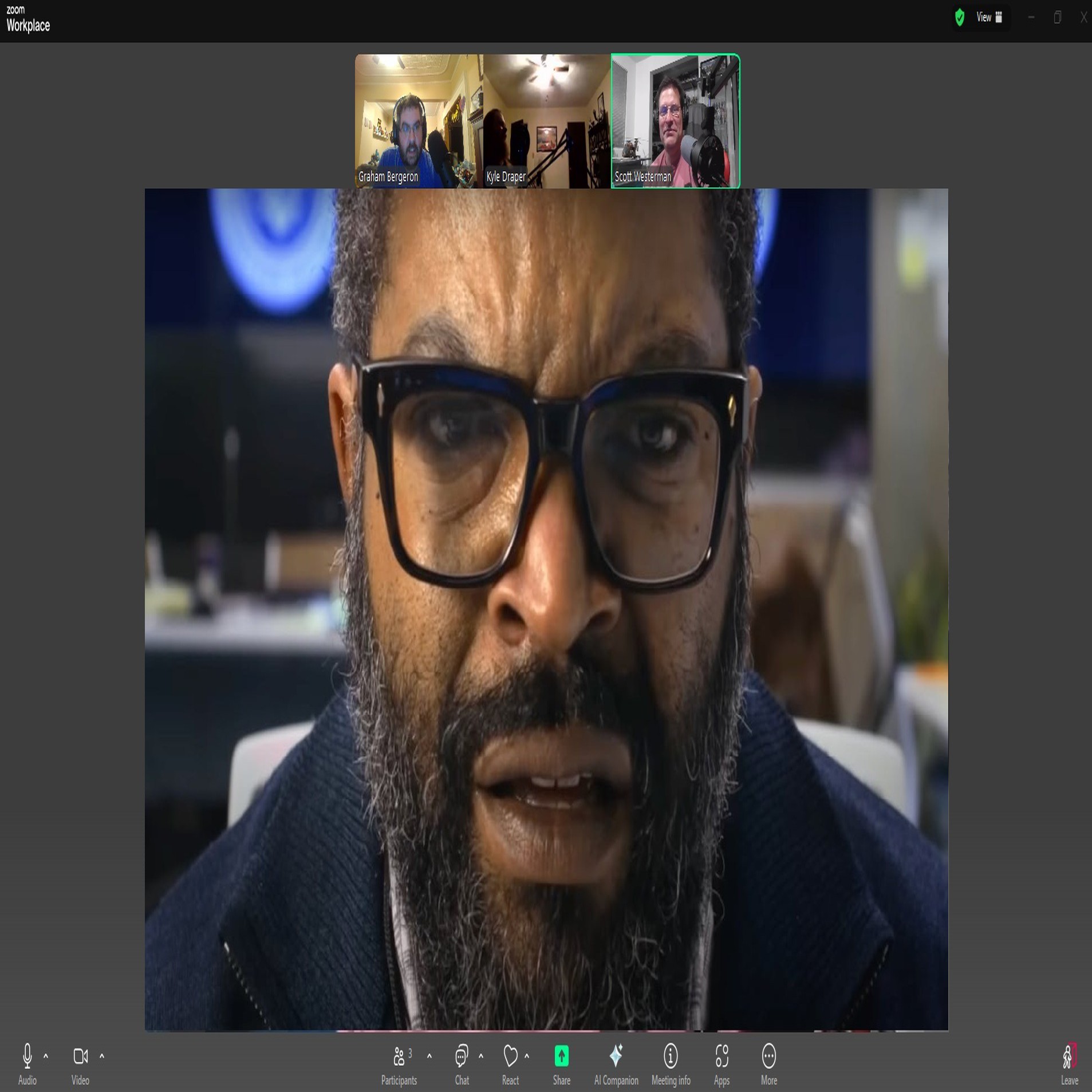Expand the Participants options arrow
The width and height of the screenshot is (1092, 1092).
[429, 1056]
